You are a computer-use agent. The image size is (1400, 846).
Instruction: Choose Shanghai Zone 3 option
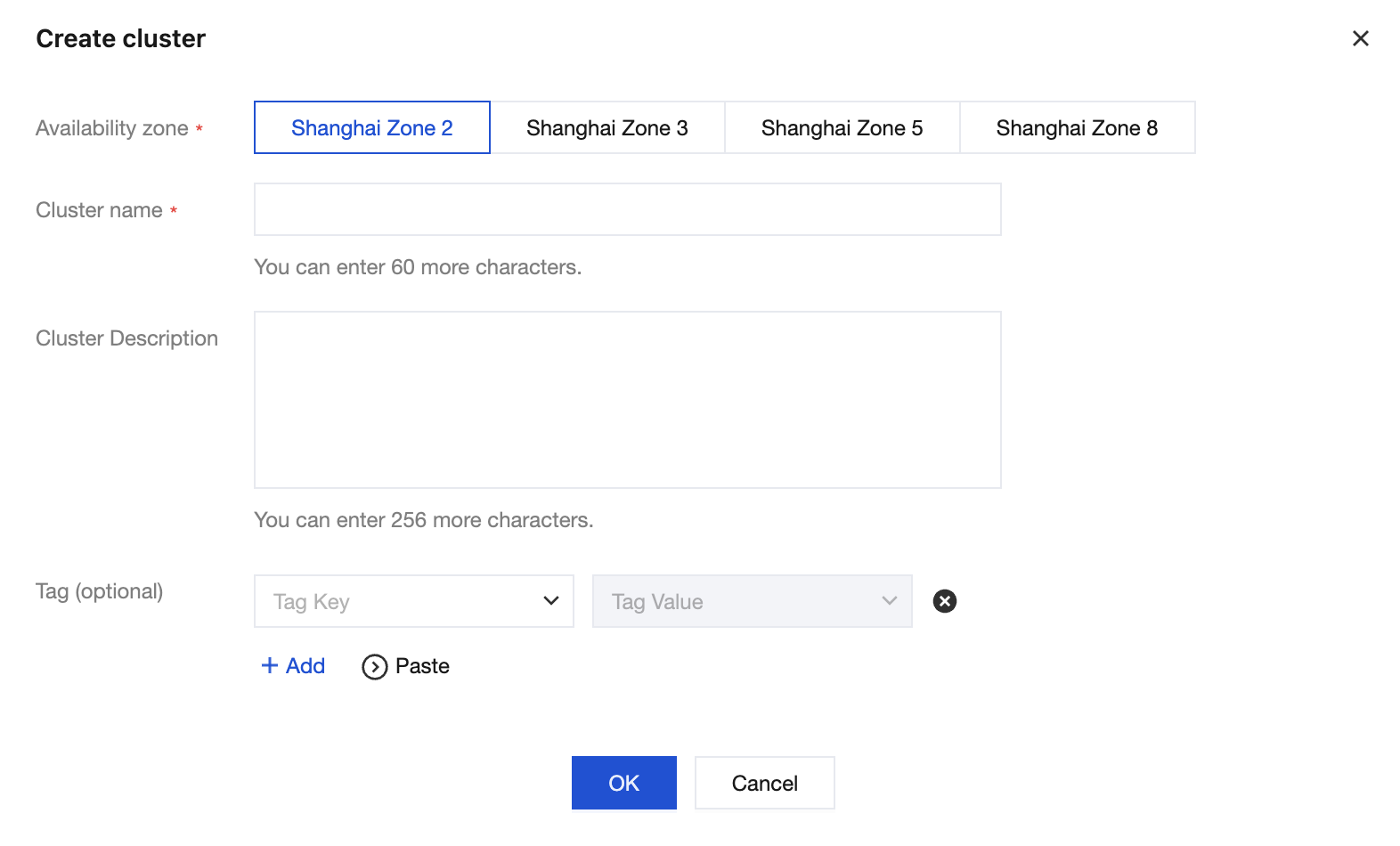tap(606, 127)
